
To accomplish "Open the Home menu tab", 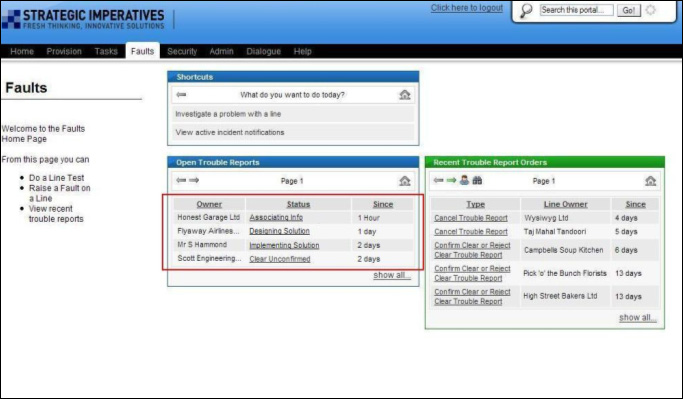I will [x=22, y=51].
